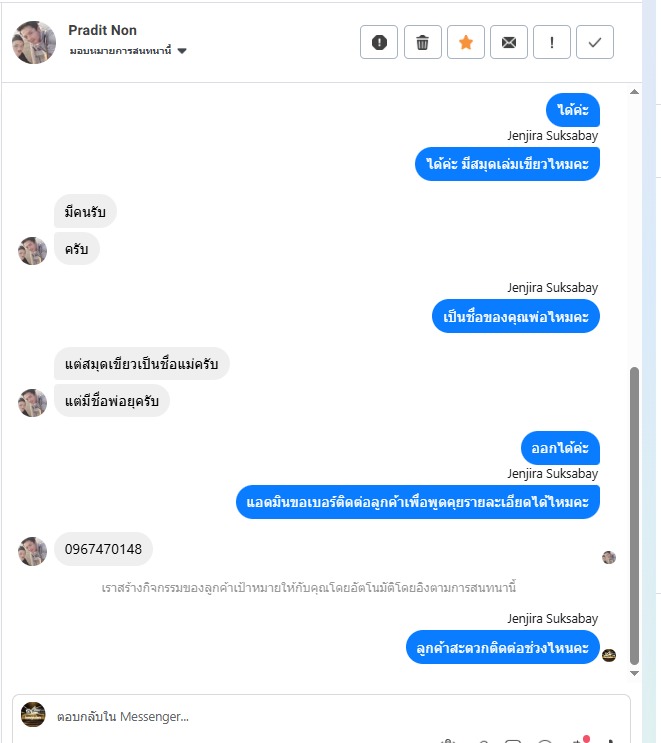
Task: Click the scroll down arrow of chat
Action: (634, 673)
